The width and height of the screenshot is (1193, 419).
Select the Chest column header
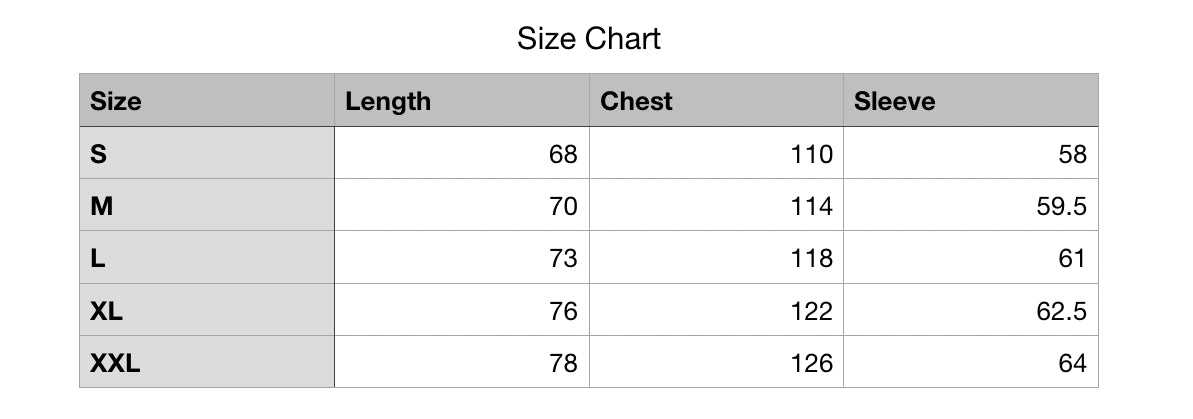[x=636, y=101]
